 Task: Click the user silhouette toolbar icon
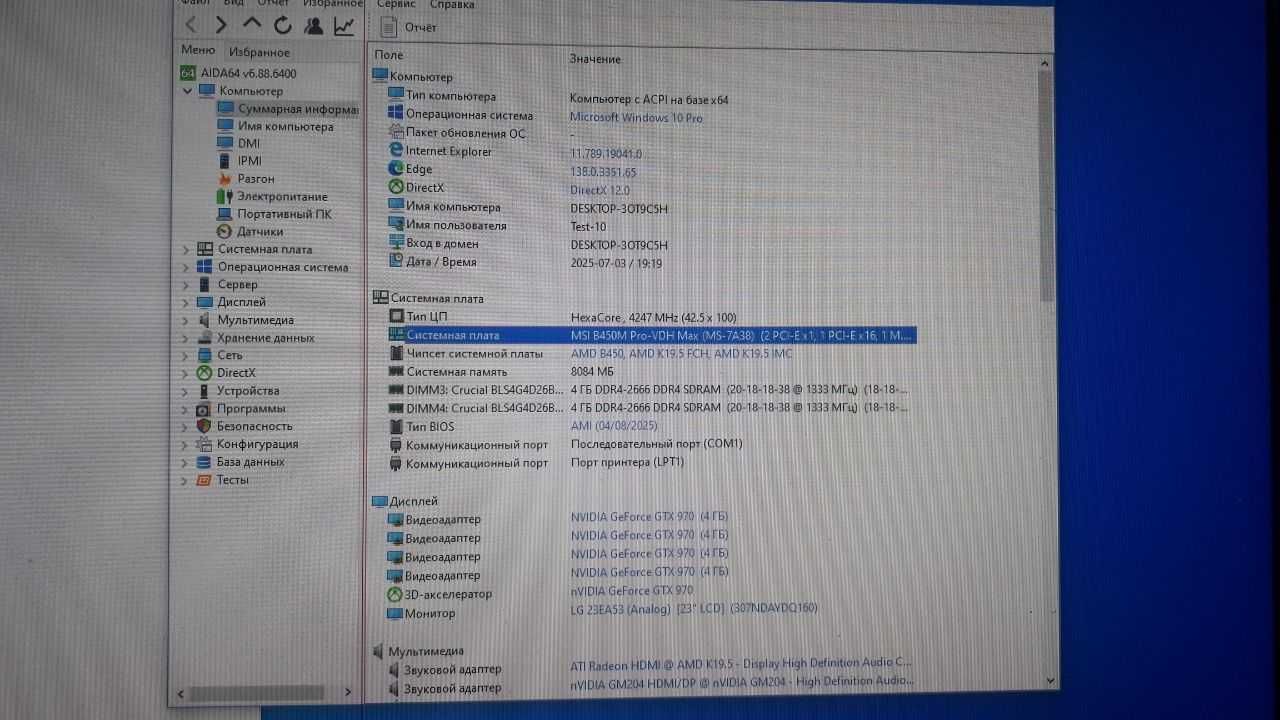[313, 26]
